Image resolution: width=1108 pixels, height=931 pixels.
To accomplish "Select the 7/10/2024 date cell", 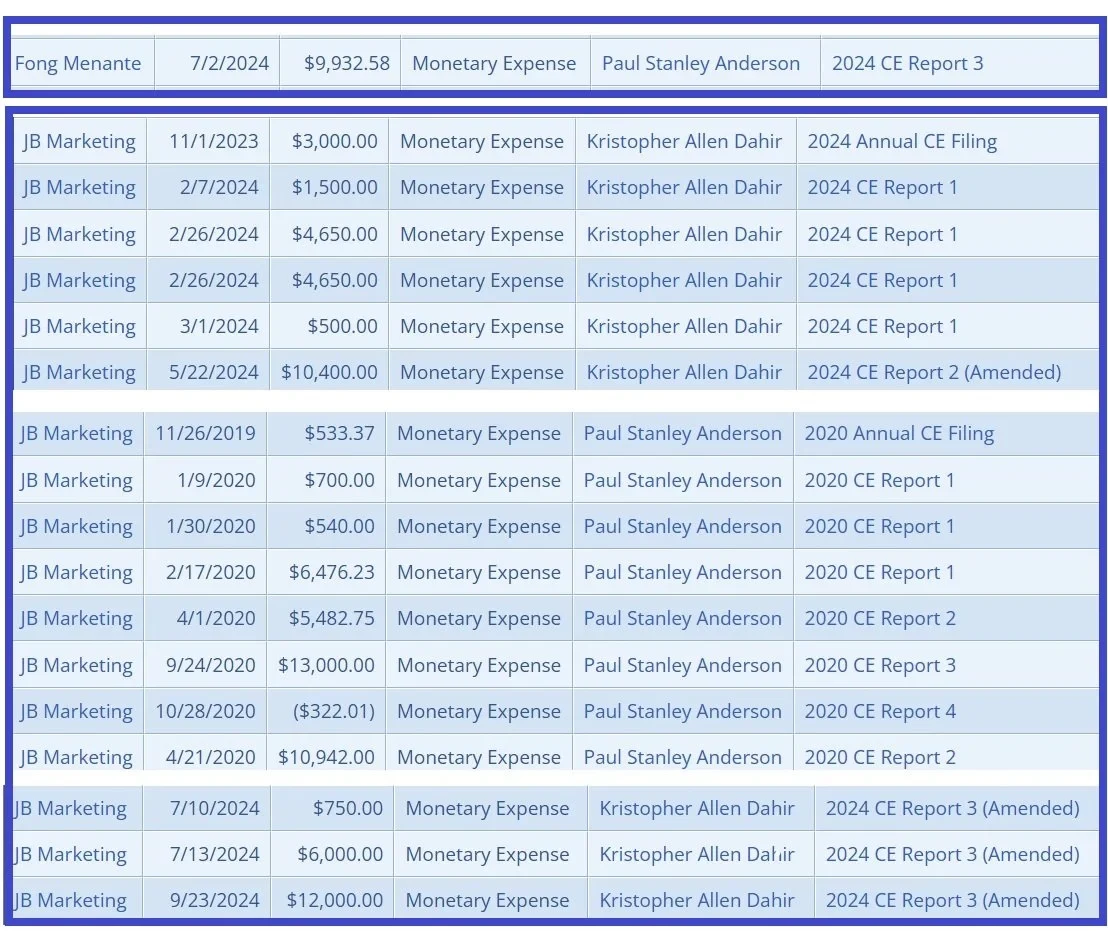I will 215,808.
